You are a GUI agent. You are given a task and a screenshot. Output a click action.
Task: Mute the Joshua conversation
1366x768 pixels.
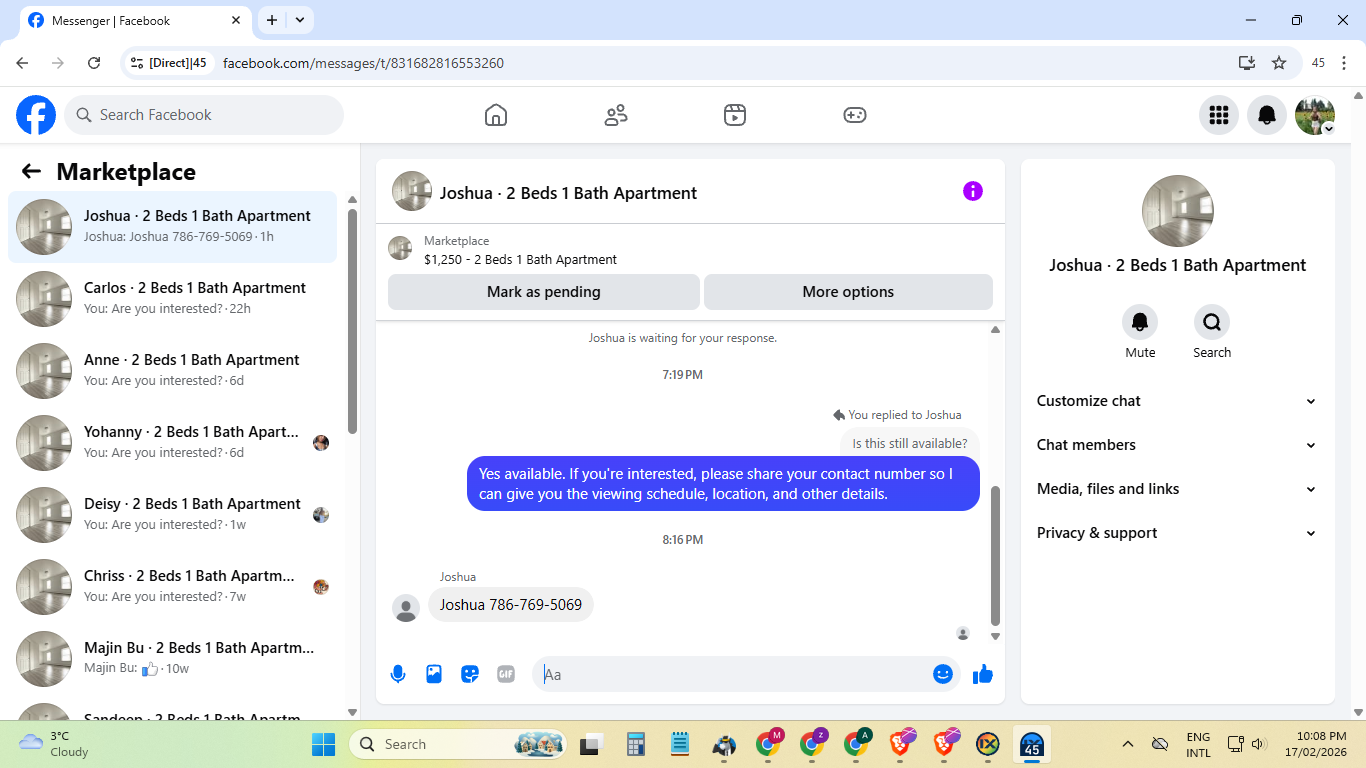pos(1140,322)
